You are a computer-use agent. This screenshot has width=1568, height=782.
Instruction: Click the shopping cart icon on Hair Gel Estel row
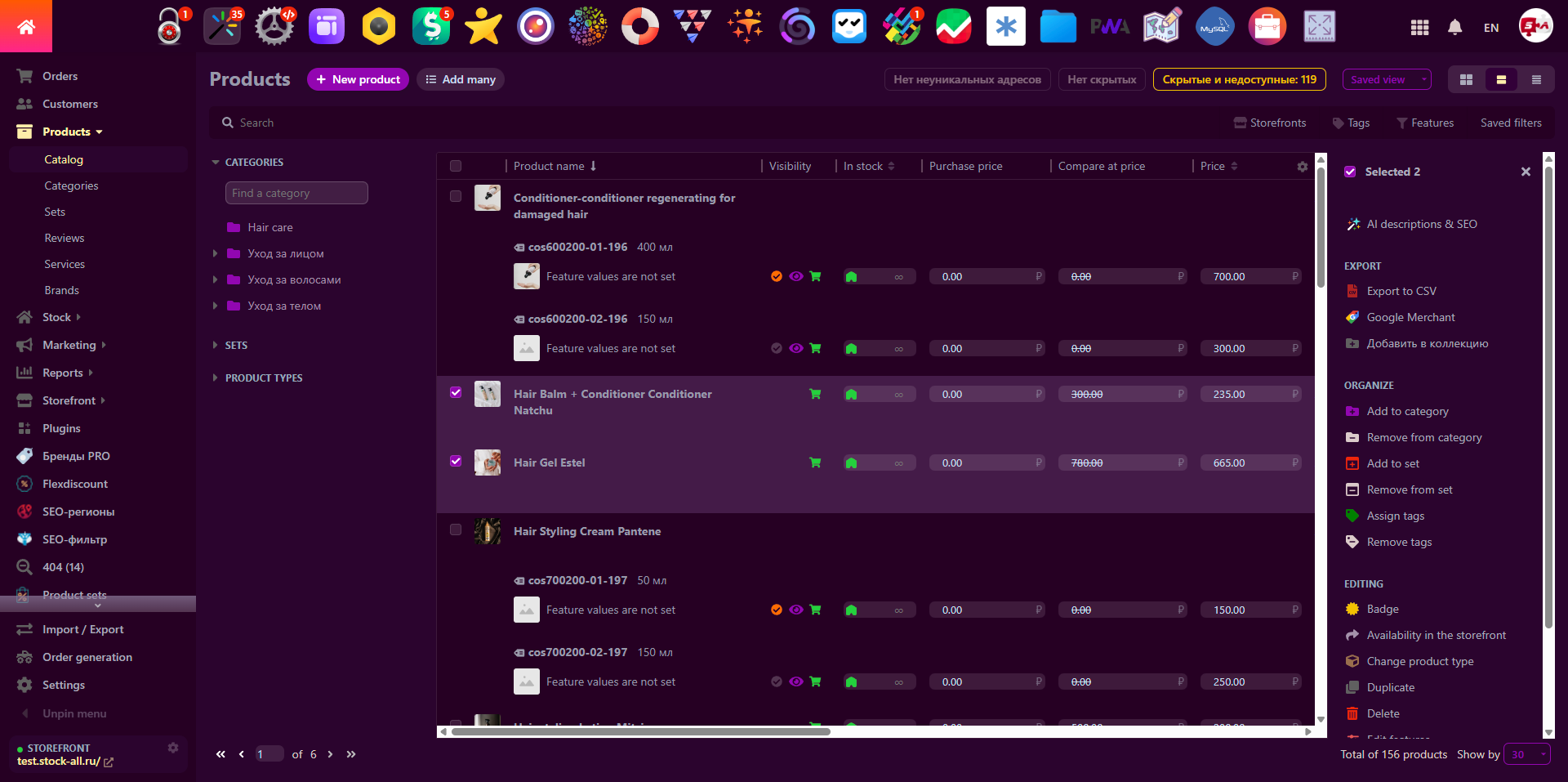coord(815,462)
